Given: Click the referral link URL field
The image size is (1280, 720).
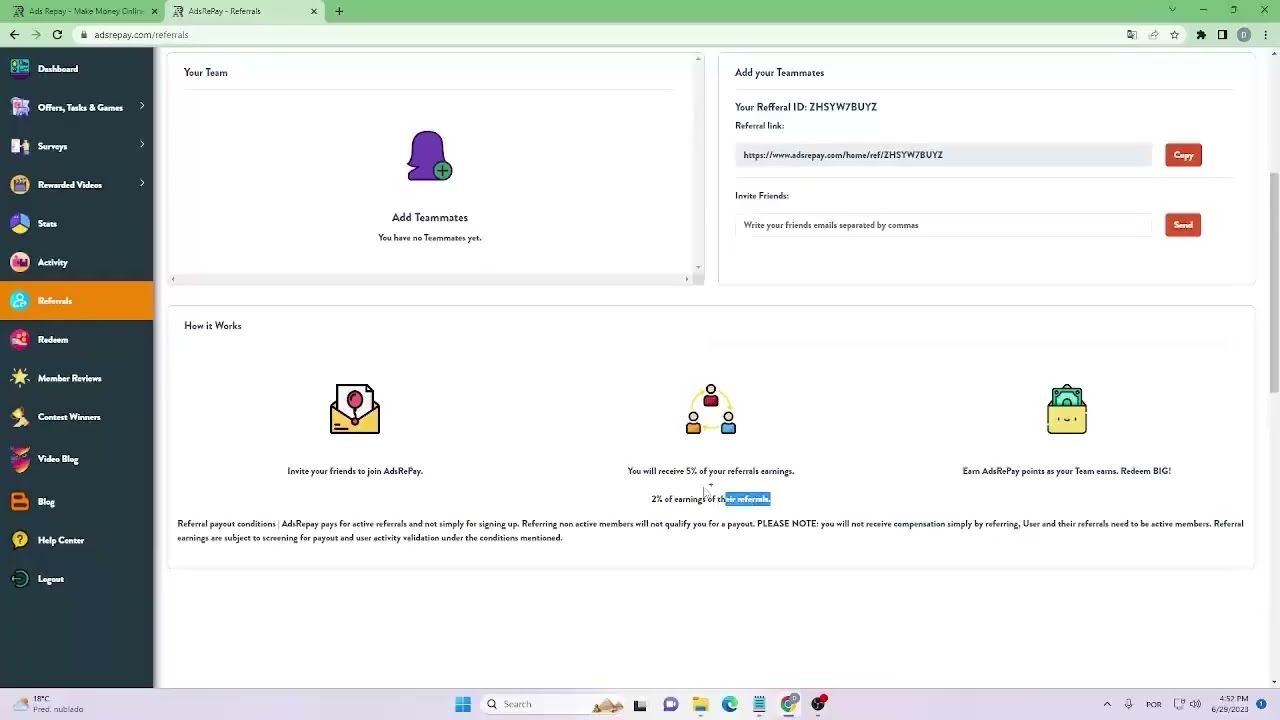Looking at the screenshot, I should pos(943,155).
